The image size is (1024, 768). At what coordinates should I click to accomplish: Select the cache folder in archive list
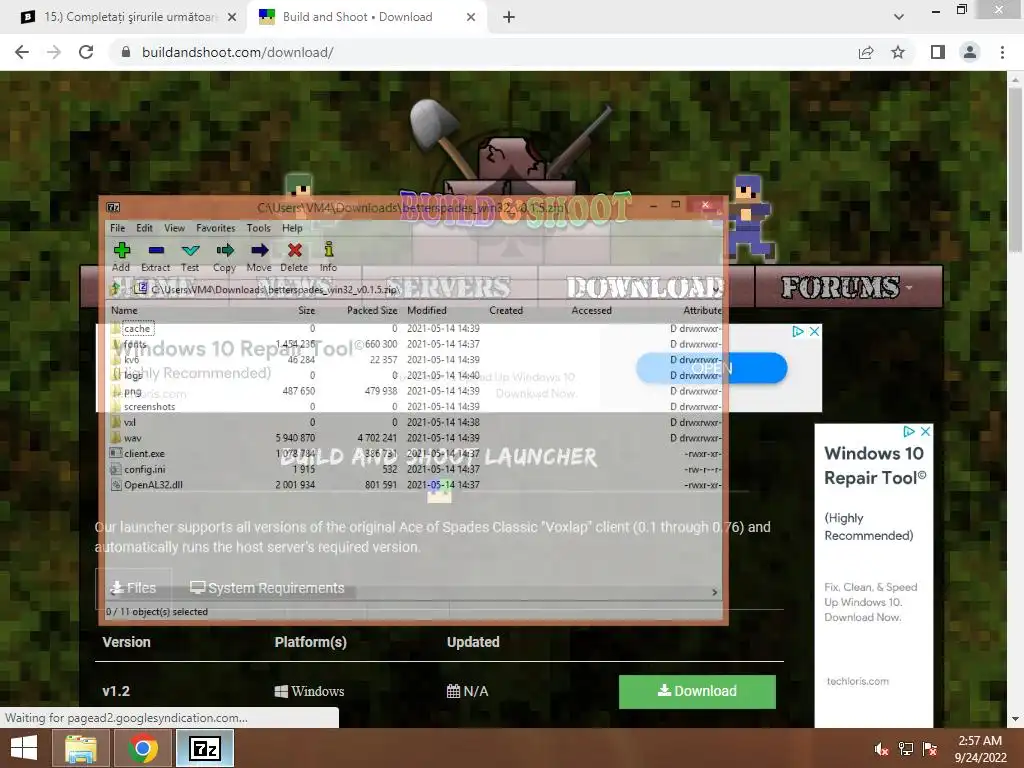(136, 328)
